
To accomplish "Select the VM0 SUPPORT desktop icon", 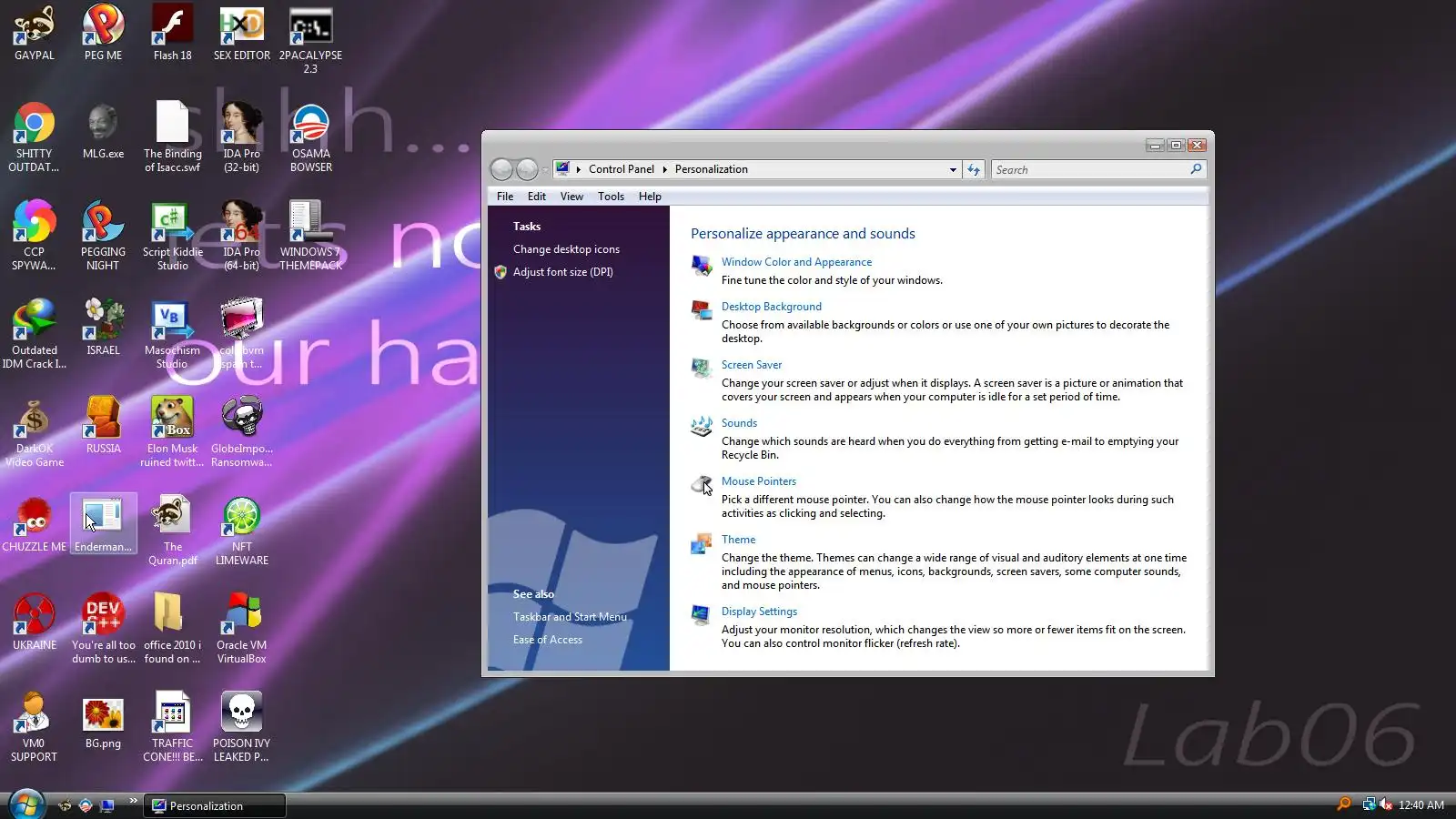I will (34, 727).
